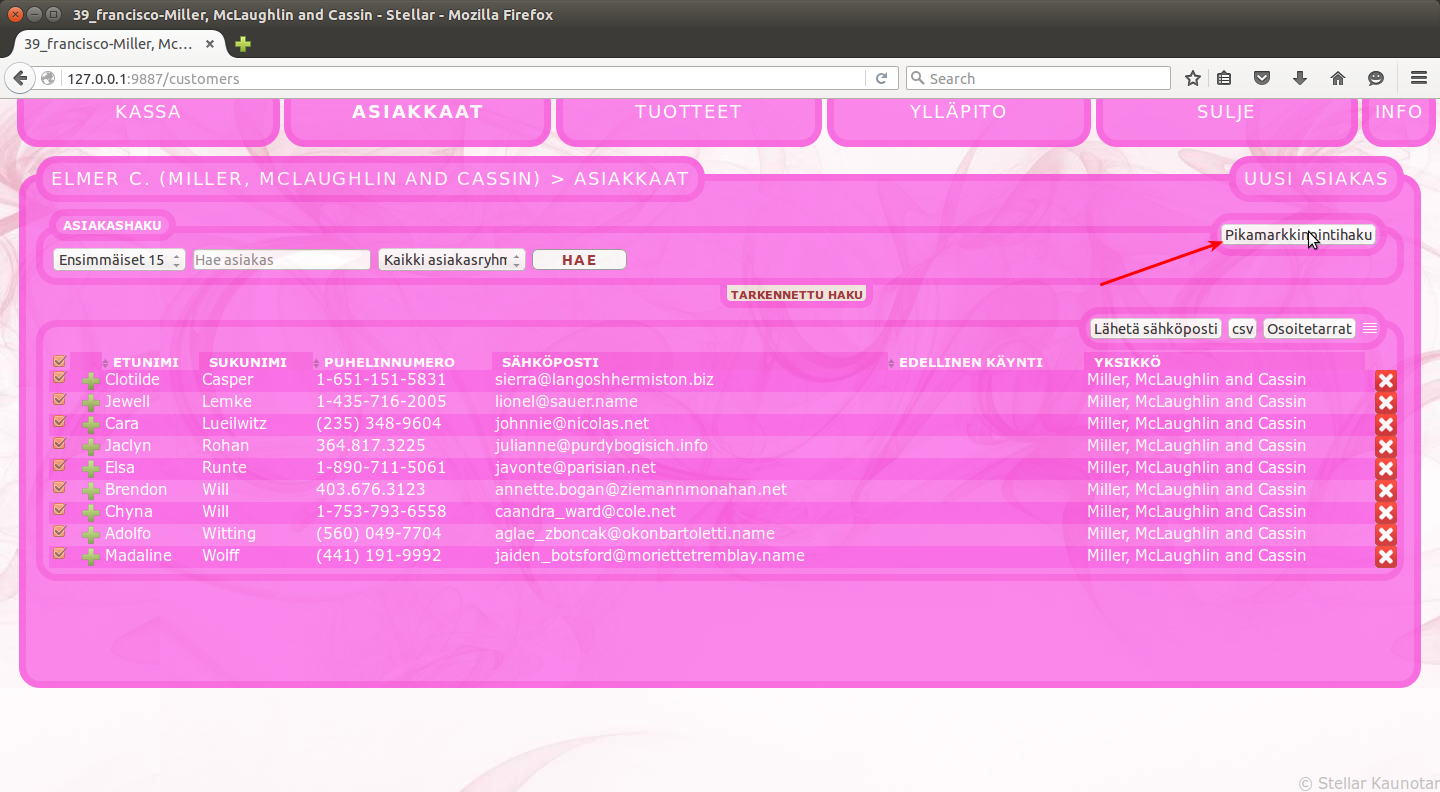Open the Kassa tab
The width and height of the screenshot is (1440, 792).
[148, 113]
